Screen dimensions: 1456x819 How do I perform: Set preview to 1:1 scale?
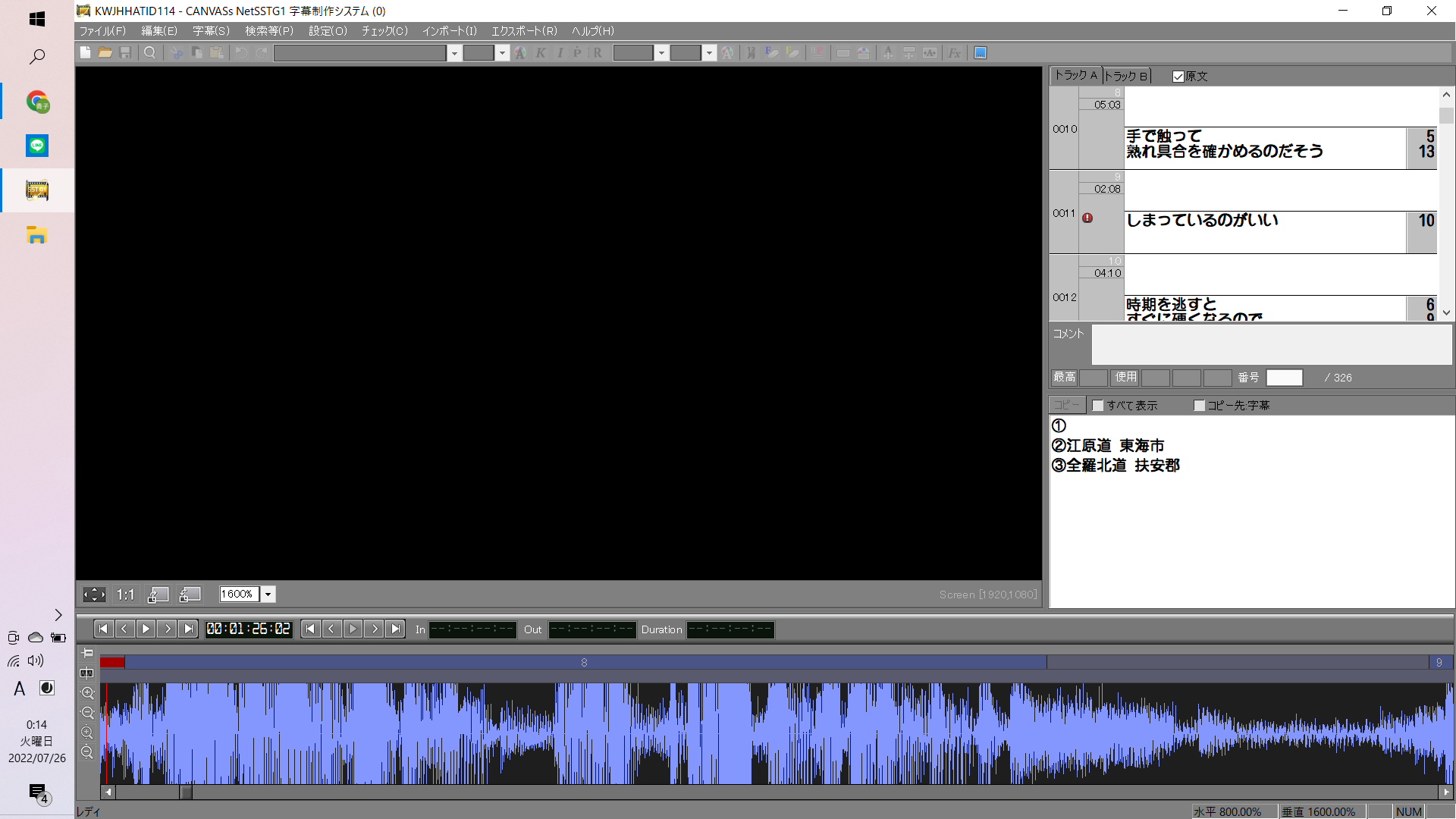pyautogui.click(x=126, y=595)
